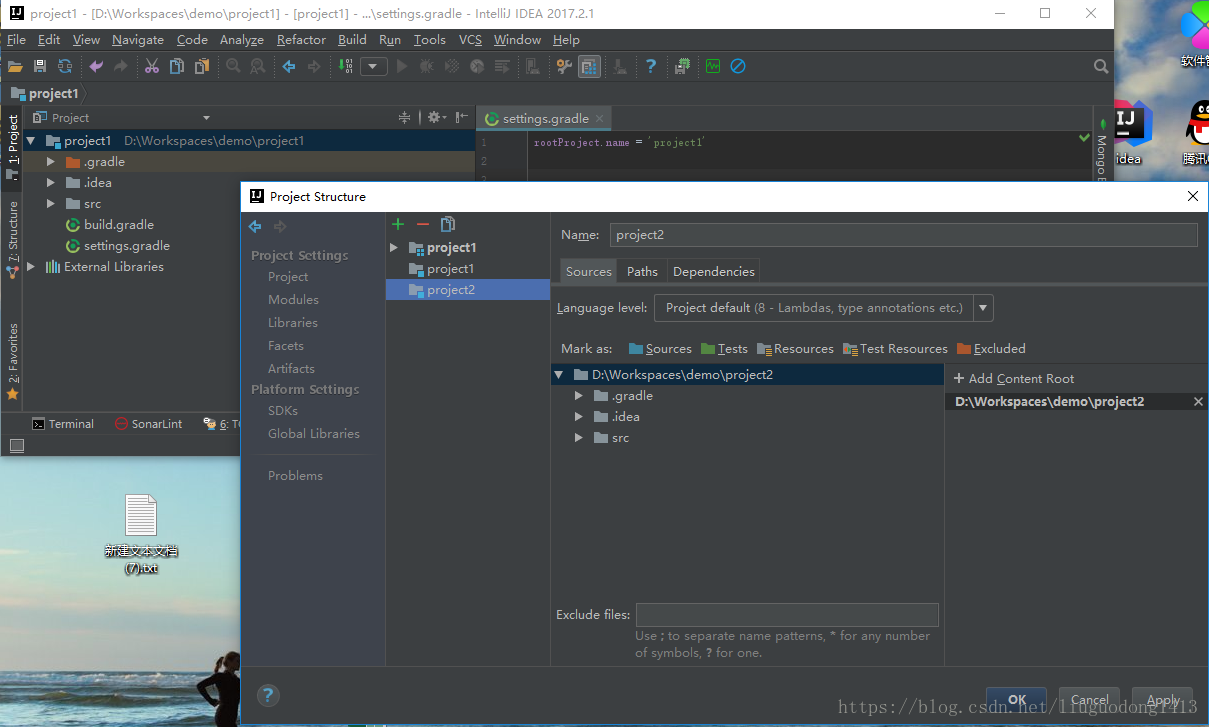This screenshot has height=727, width=1209.
Task: Expand External Libraries node
Action: tap(31, 267)
